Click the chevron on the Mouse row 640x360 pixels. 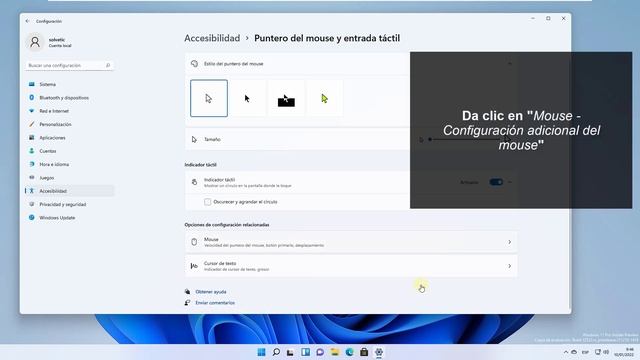pos(509,242)
